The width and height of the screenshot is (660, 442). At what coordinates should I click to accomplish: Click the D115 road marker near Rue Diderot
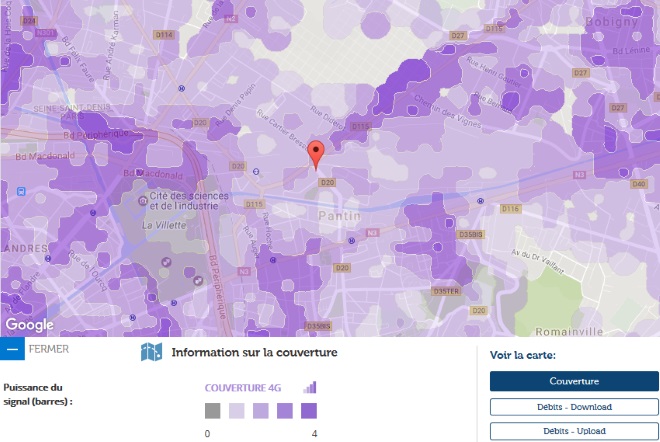(x=361, y=126)
